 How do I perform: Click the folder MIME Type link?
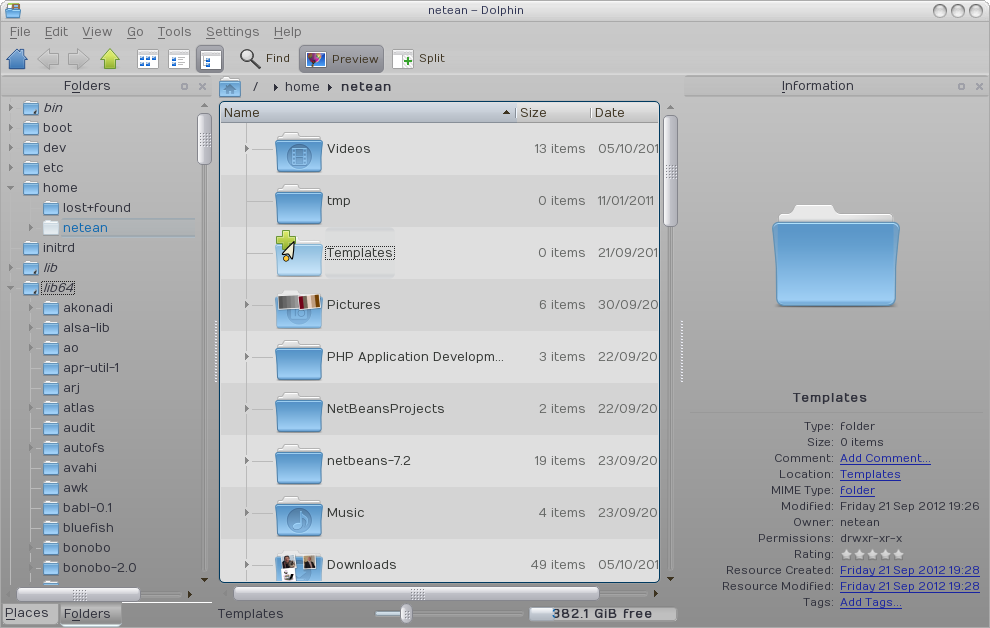point(857,490)
